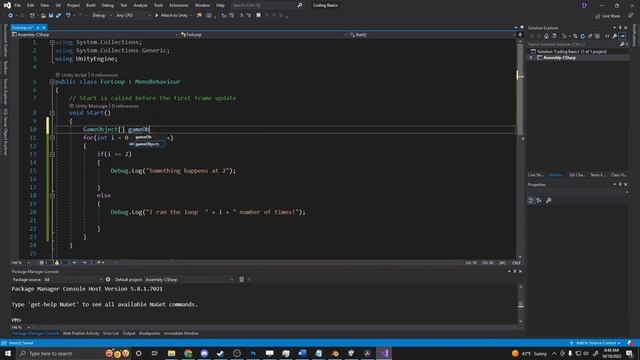Expand the Assembly-CSharp project node
640x360 pixels.
point(531,58)
